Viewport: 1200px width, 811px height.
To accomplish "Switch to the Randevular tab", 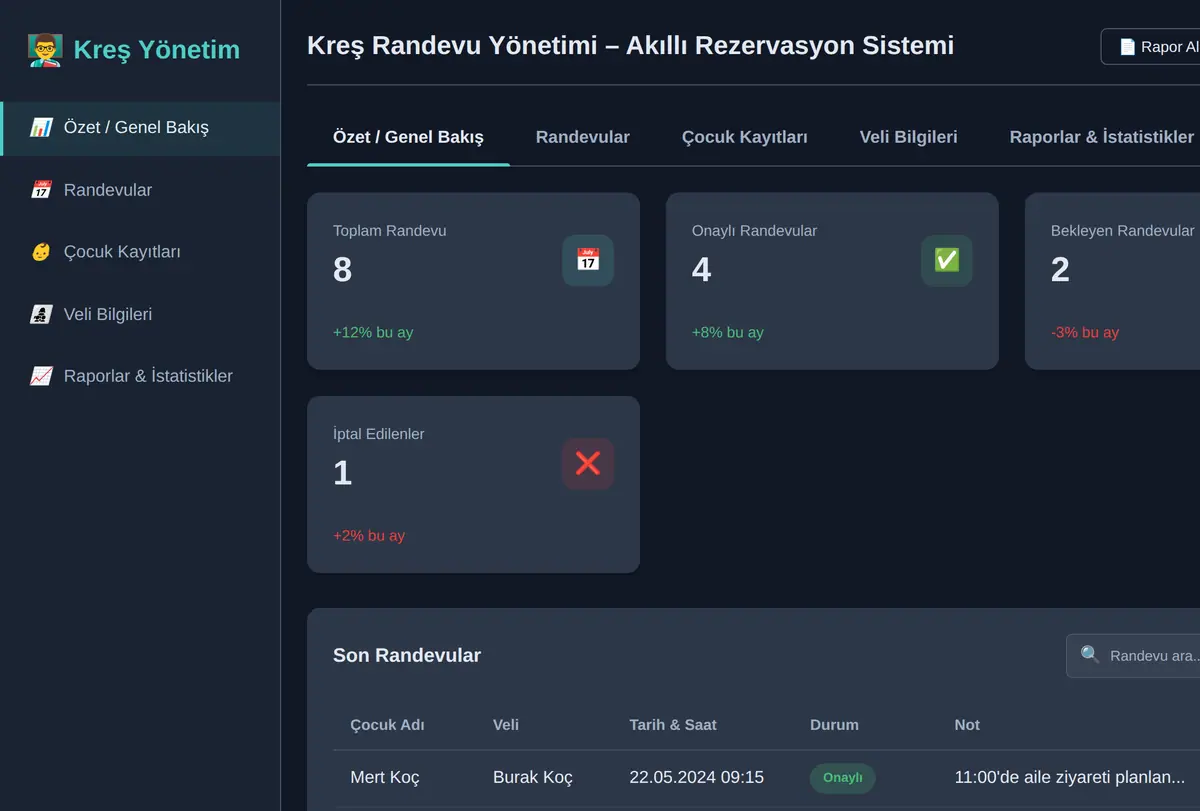I will tap(583, 137).
